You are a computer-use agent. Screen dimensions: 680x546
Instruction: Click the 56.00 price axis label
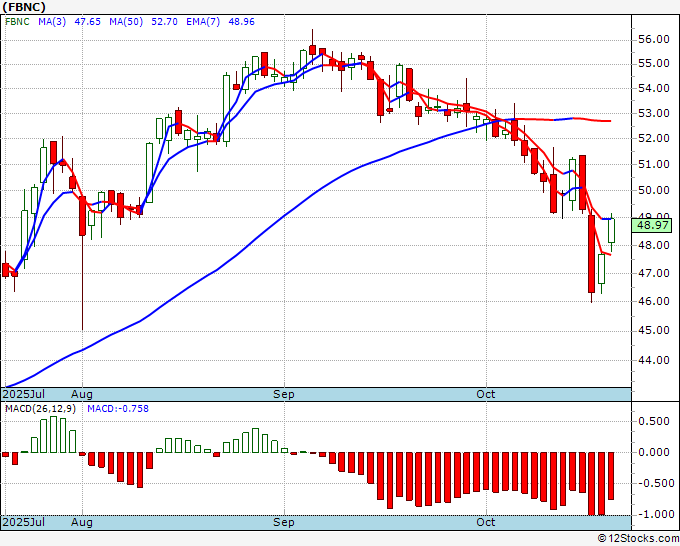654,39
